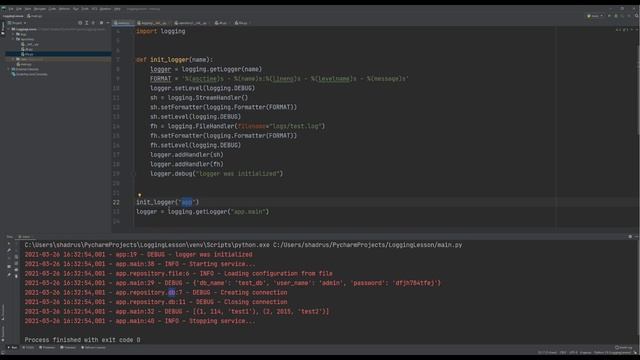This screenshot has width=640, height=360.
Task: Open the Edit menu
Action: [x=19, y=9]
